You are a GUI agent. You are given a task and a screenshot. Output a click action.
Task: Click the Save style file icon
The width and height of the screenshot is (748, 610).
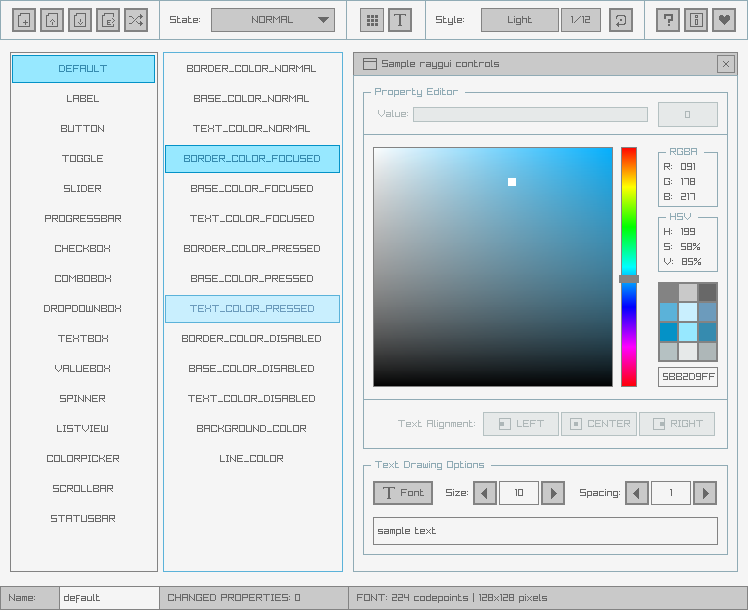[80, 20]
